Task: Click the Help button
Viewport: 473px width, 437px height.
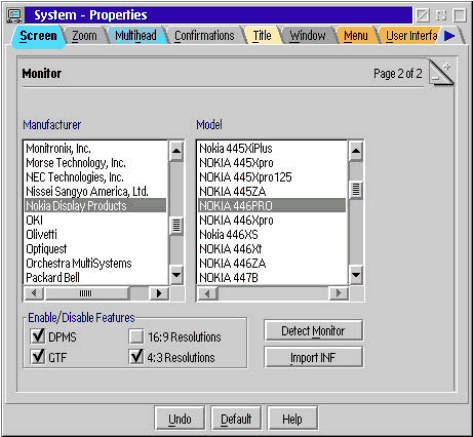Action: [x=292, y=419]
